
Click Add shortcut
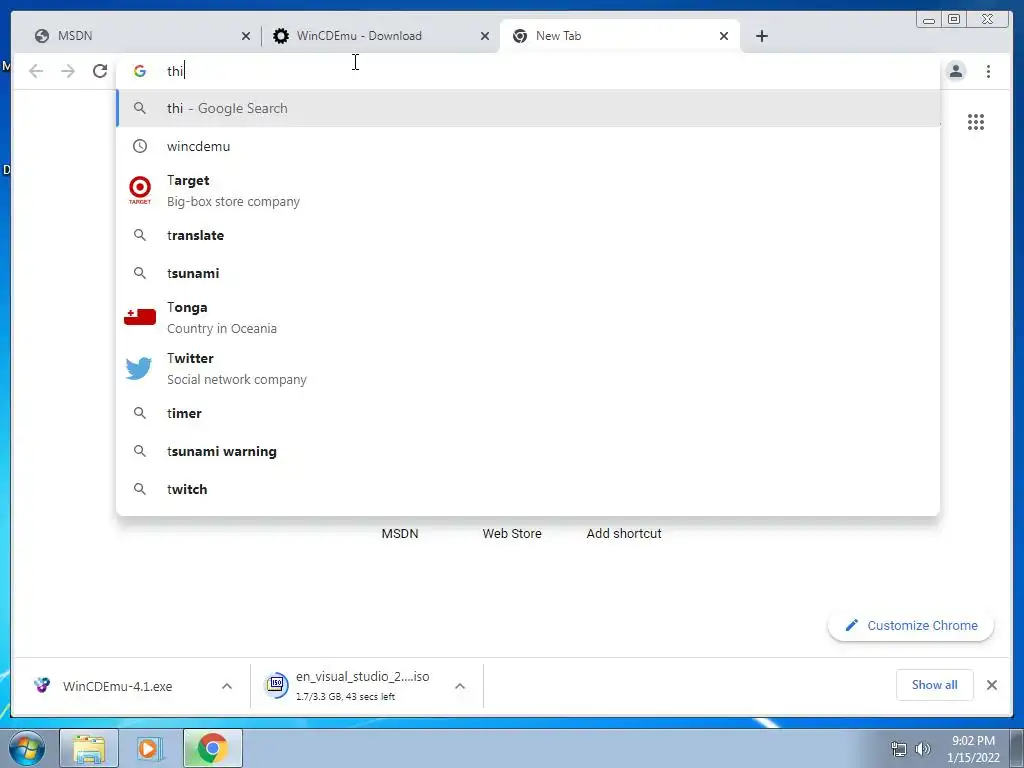pyautogui.click(x=624, y=534)
